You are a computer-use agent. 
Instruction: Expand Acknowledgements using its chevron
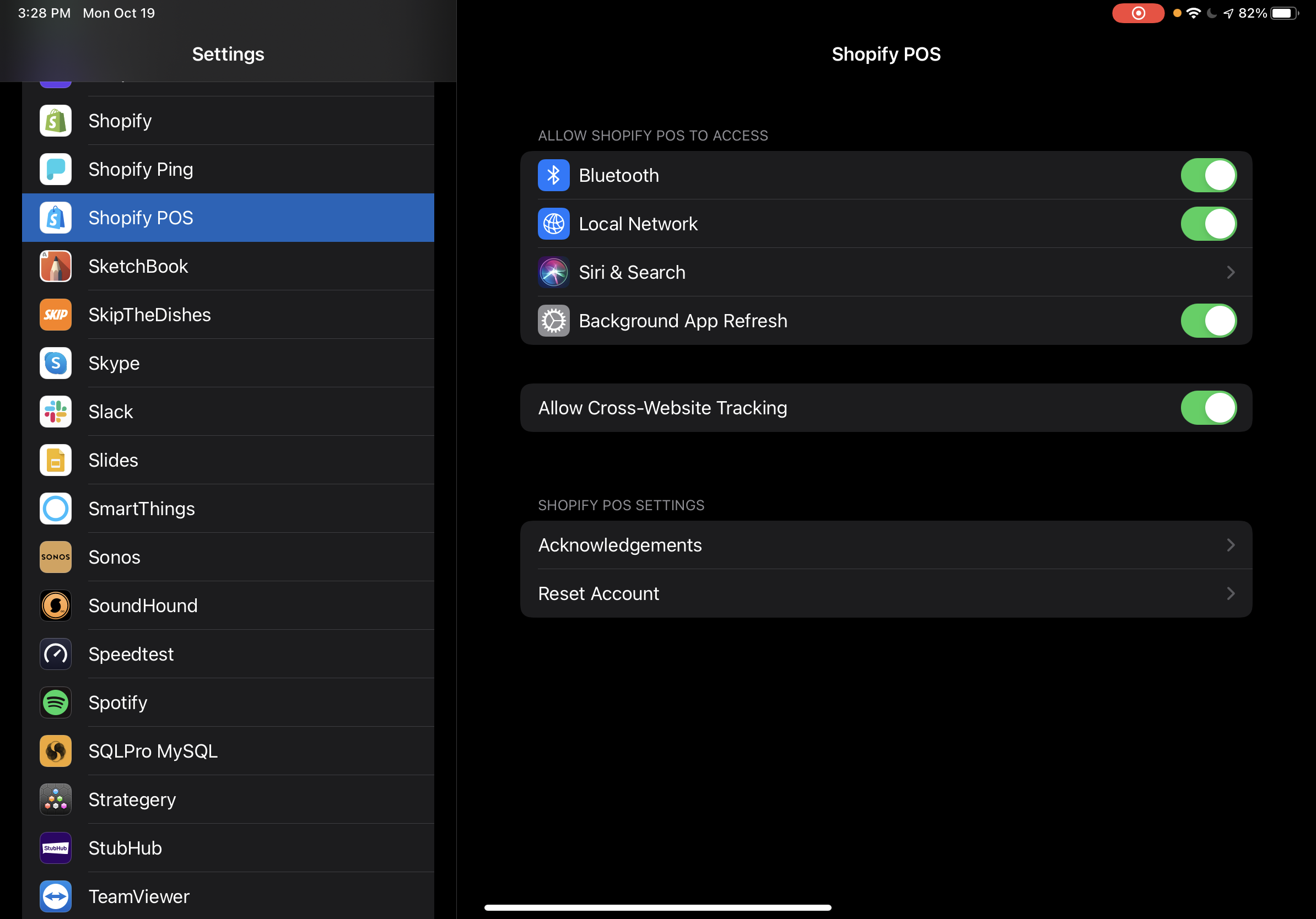pos(1231,545)
